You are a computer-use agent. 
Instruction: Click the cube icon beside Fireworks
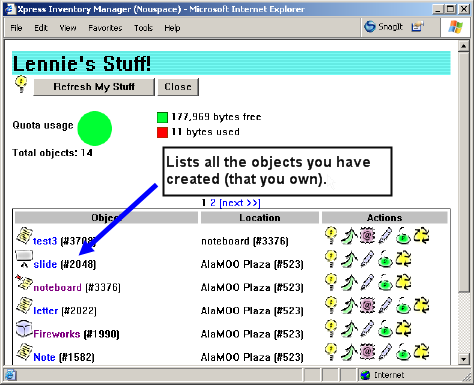point(24,329)
